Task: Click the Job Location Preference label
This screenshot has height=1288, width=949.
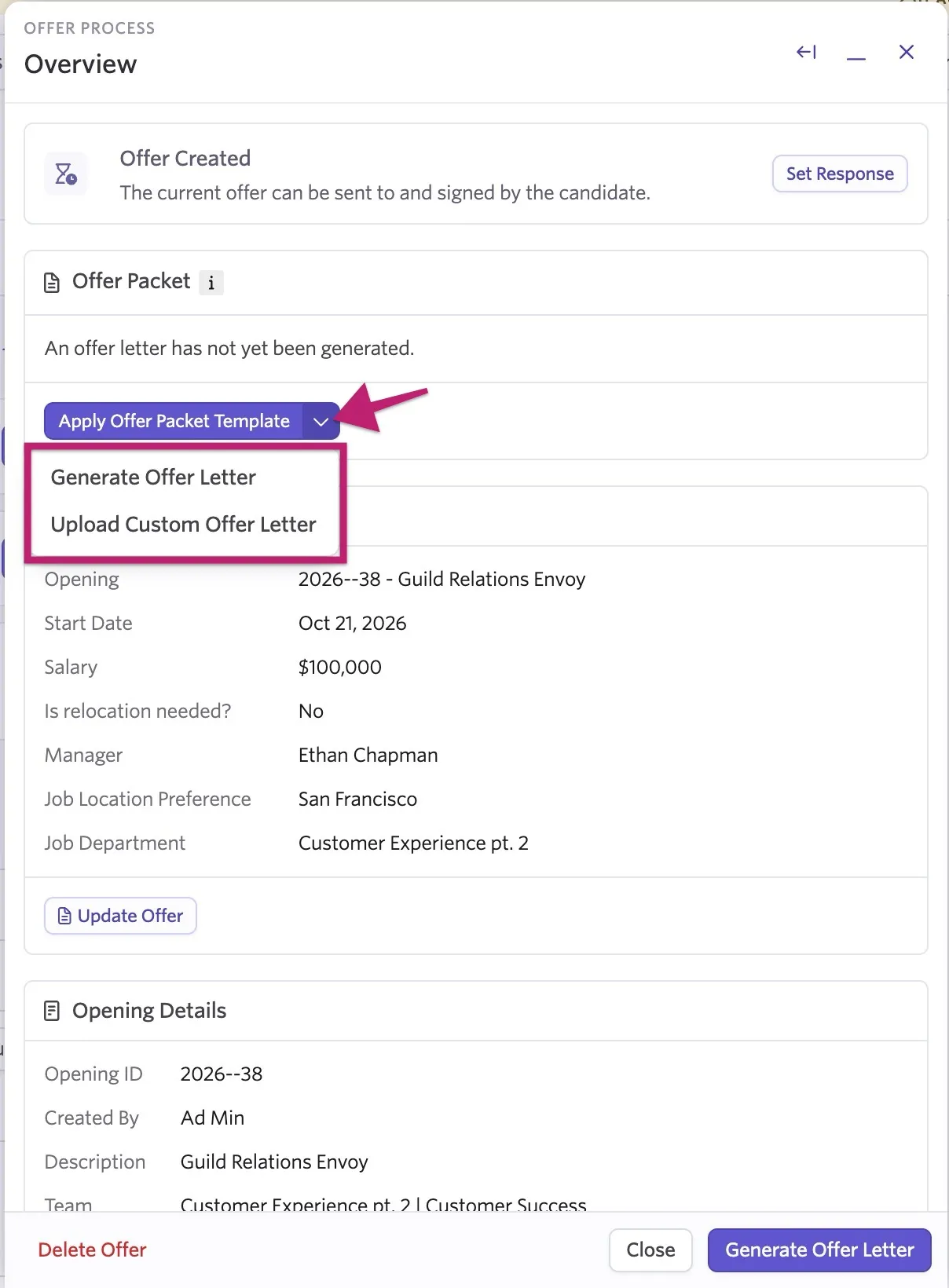Action: 148,800
